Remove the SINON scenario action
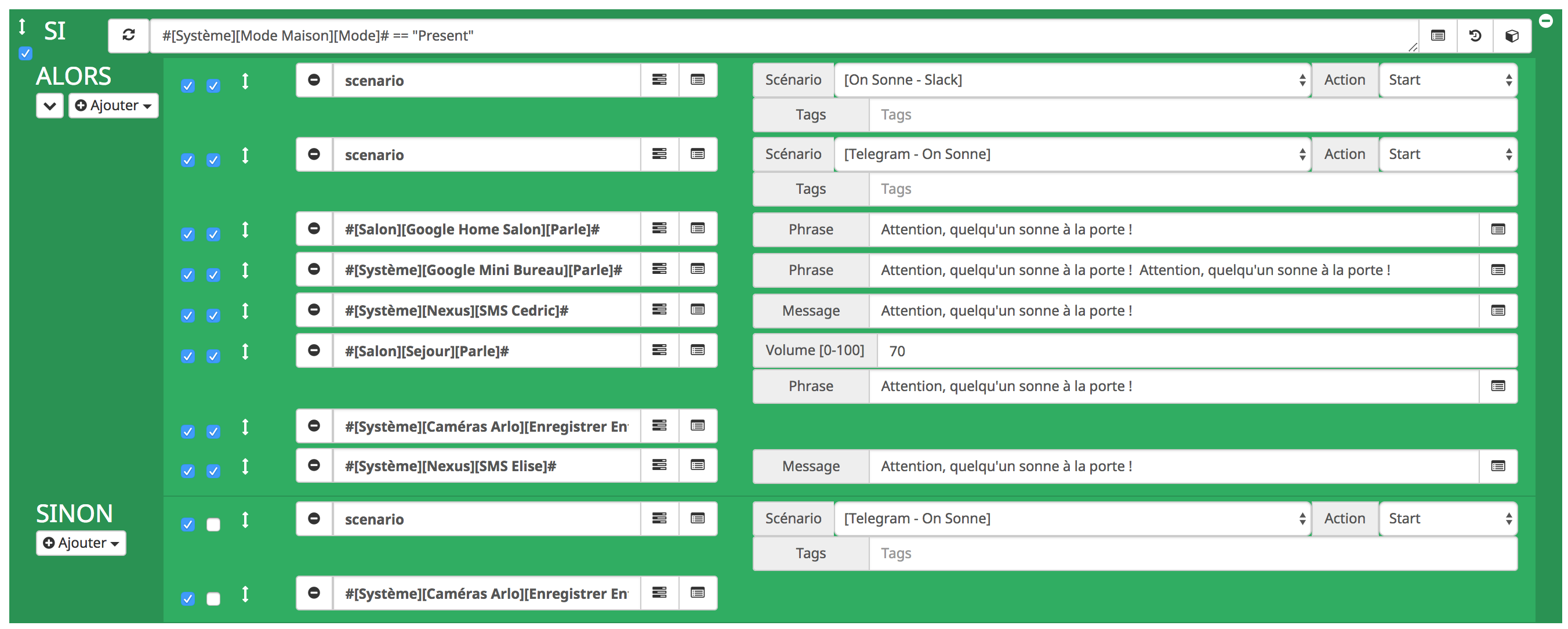 click(314, 519)
